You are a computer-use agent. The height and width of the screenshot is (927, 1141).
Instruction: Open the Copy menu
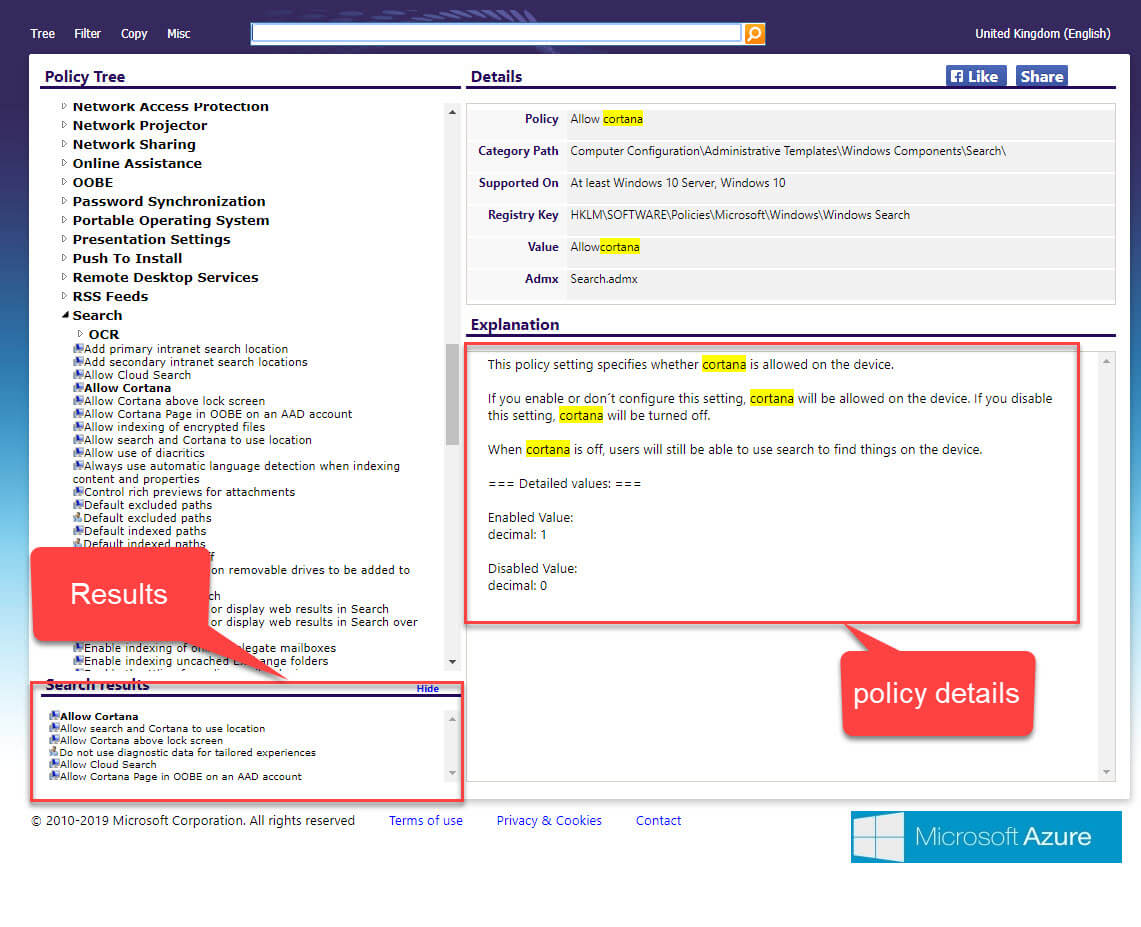coord(134,33)
